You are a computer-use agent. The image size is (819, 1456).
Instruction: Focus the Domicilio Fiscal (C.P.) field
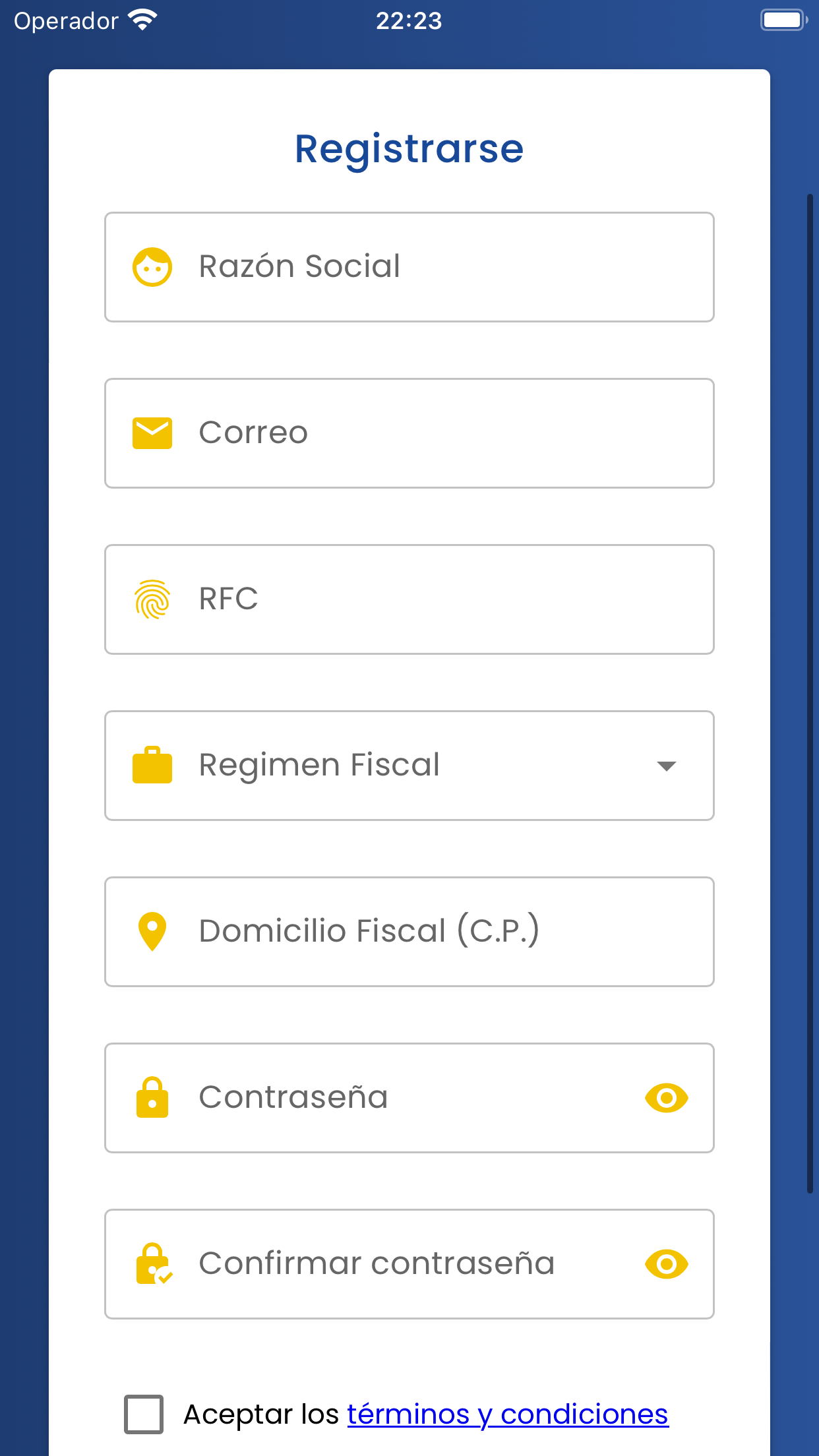(409, 932)
